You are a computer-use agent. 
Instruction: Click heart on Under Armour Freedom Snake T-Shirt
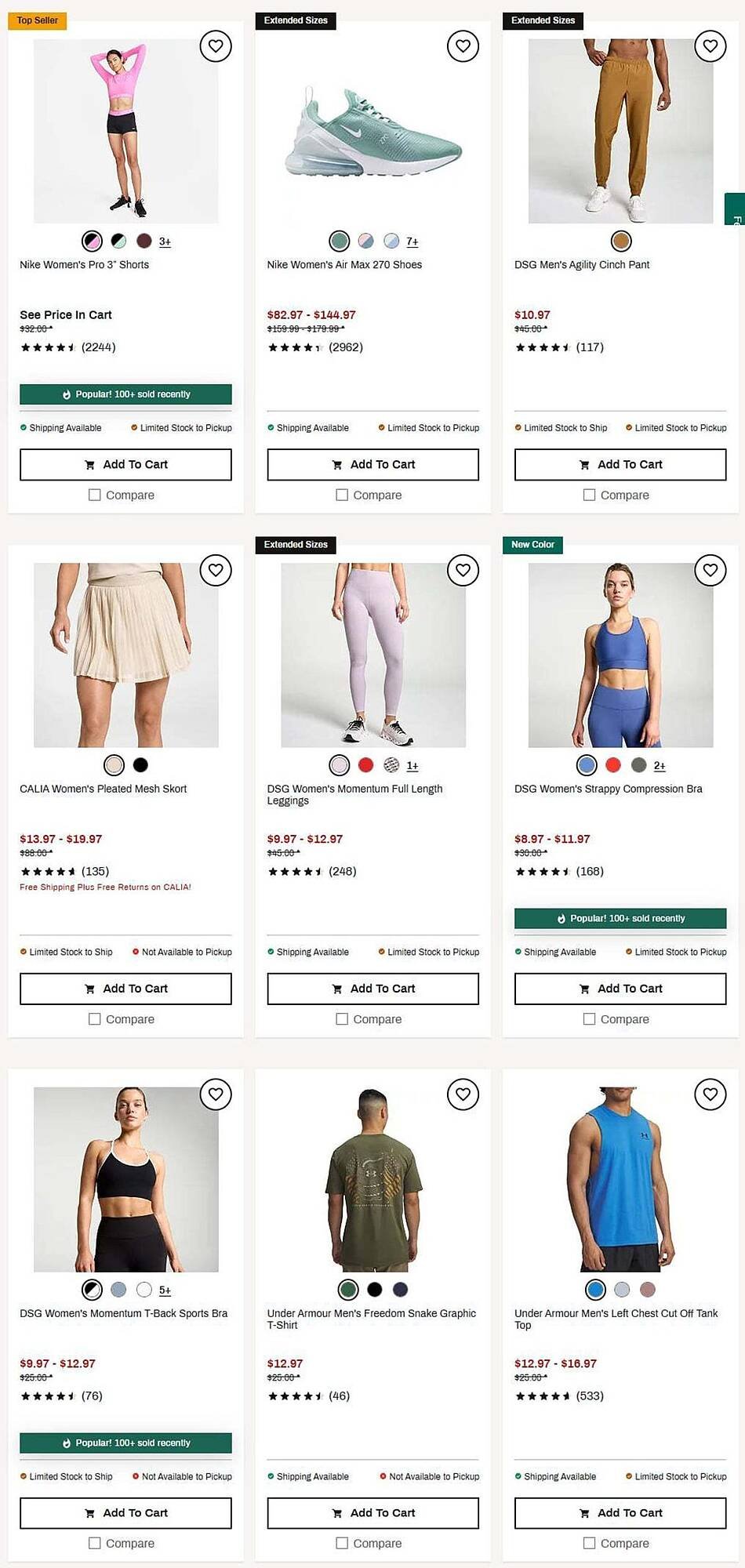(463, 1094)
